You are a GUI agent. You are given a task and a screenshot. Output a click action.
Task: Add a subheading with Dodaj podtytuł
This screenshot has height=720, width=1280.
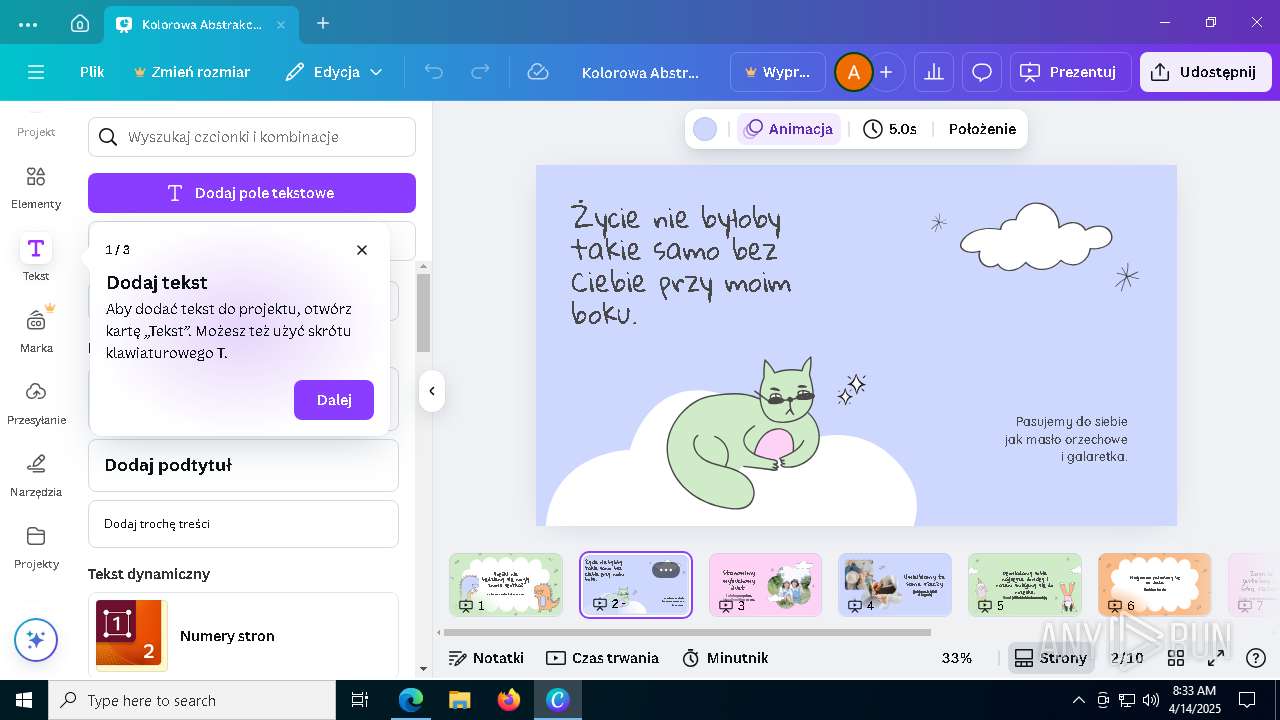[x=243, y=465]
